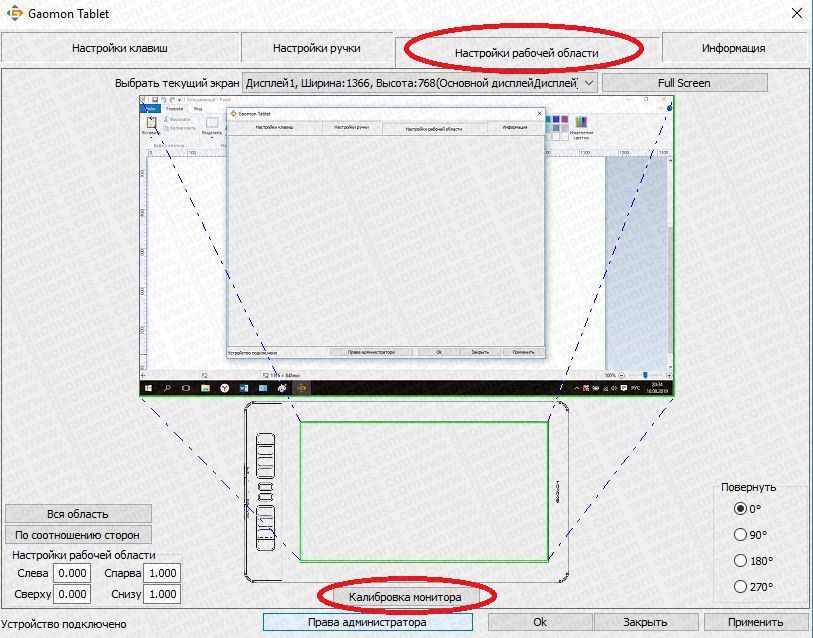
Task: Click the Выбрать текущий экран label
Action: [x=177, y=83]
